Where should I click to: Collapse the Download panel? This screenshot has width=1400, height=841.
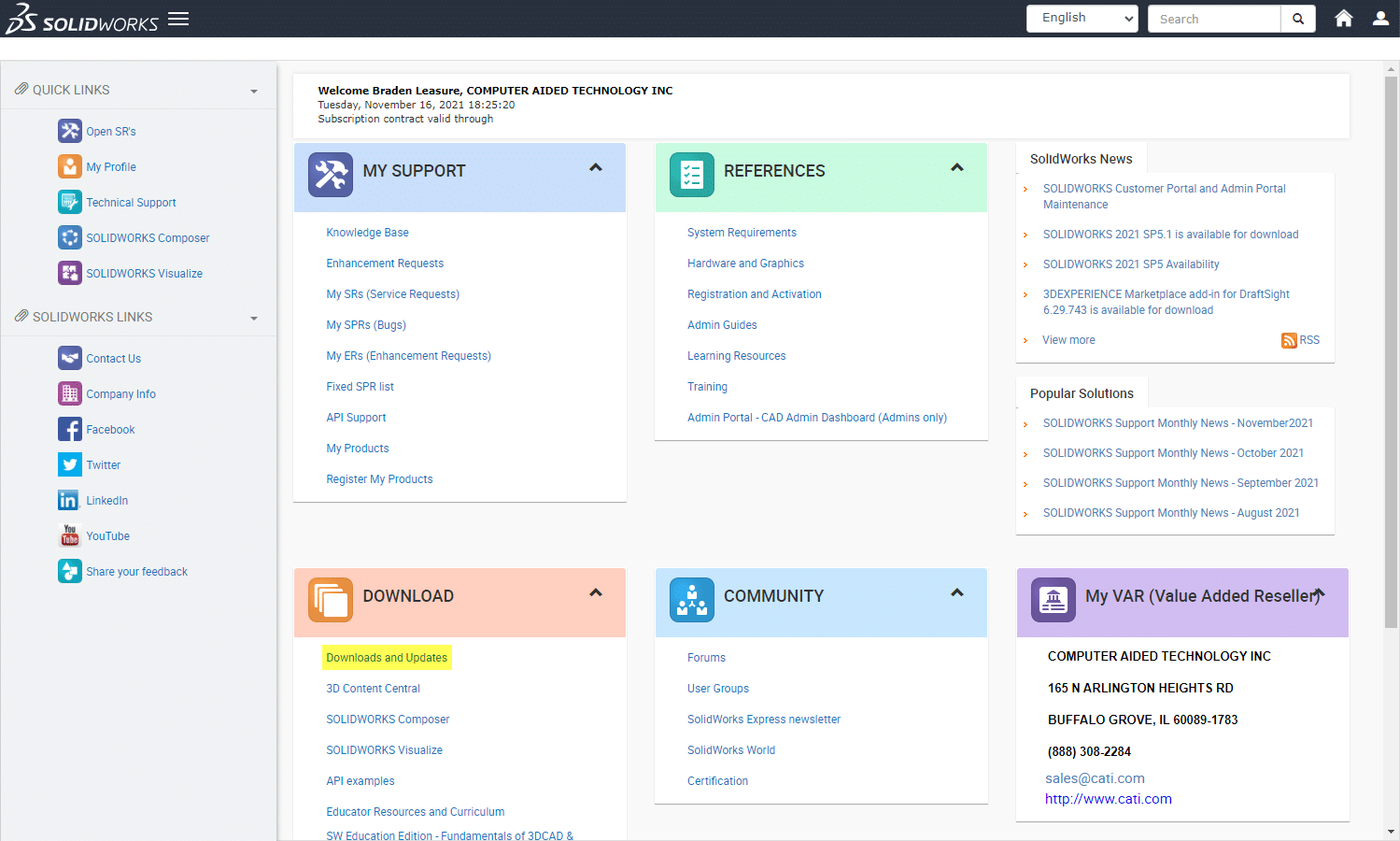(596, 593)
